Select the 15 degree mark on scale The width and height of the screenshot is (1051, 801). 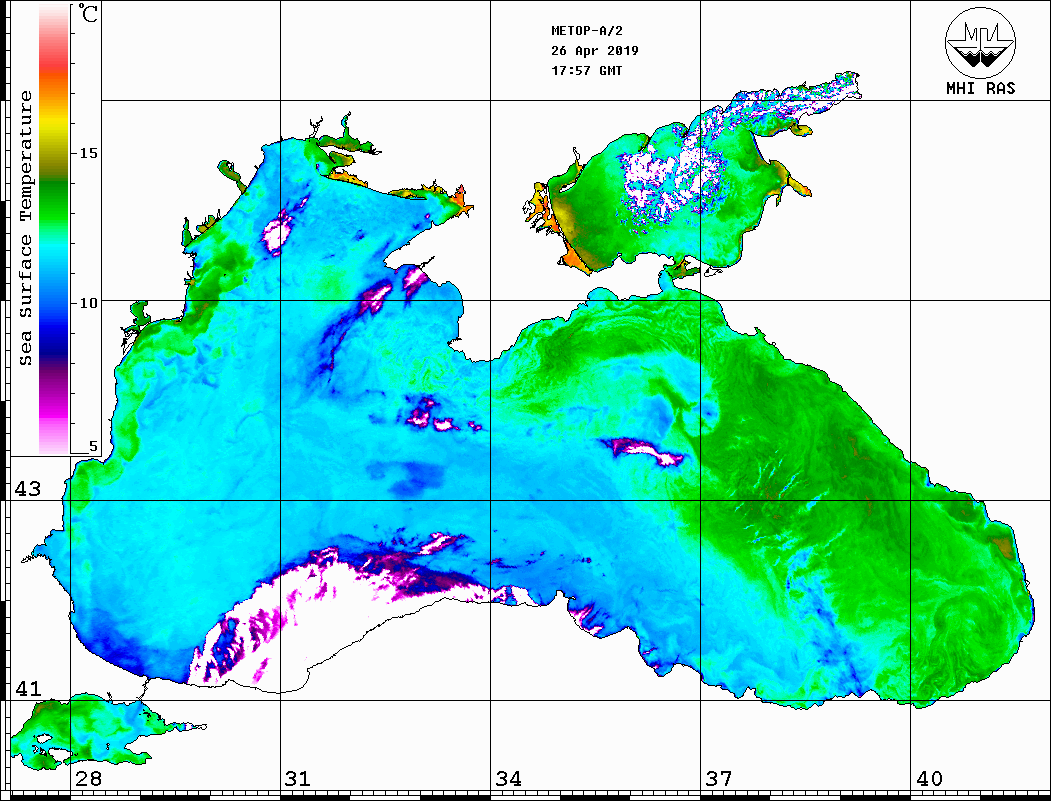coord(88,153)
